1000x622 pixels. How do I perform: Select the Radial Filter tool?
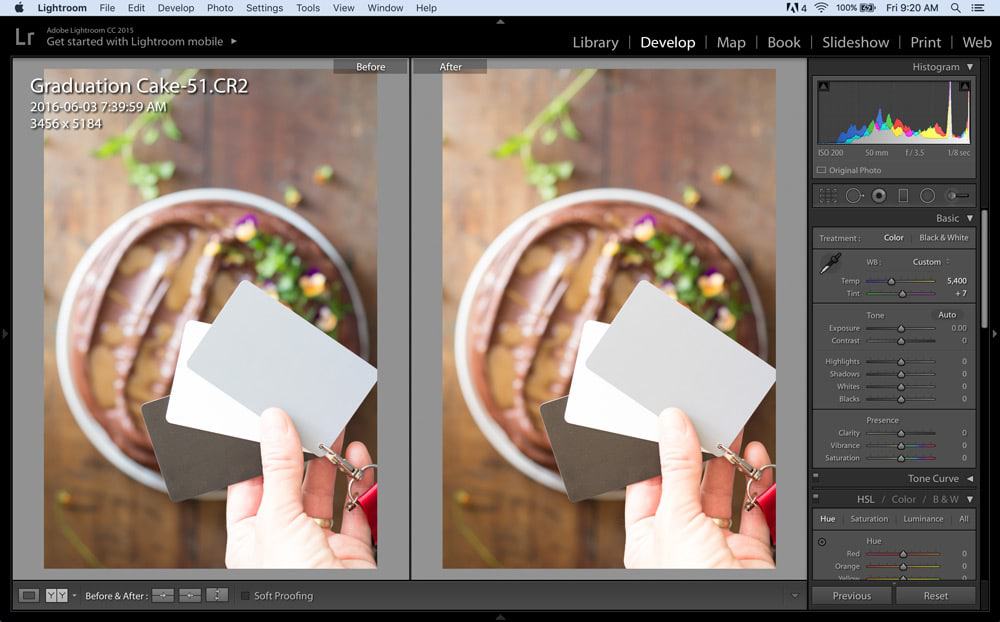pyautogui.click(x=926, y=195)
